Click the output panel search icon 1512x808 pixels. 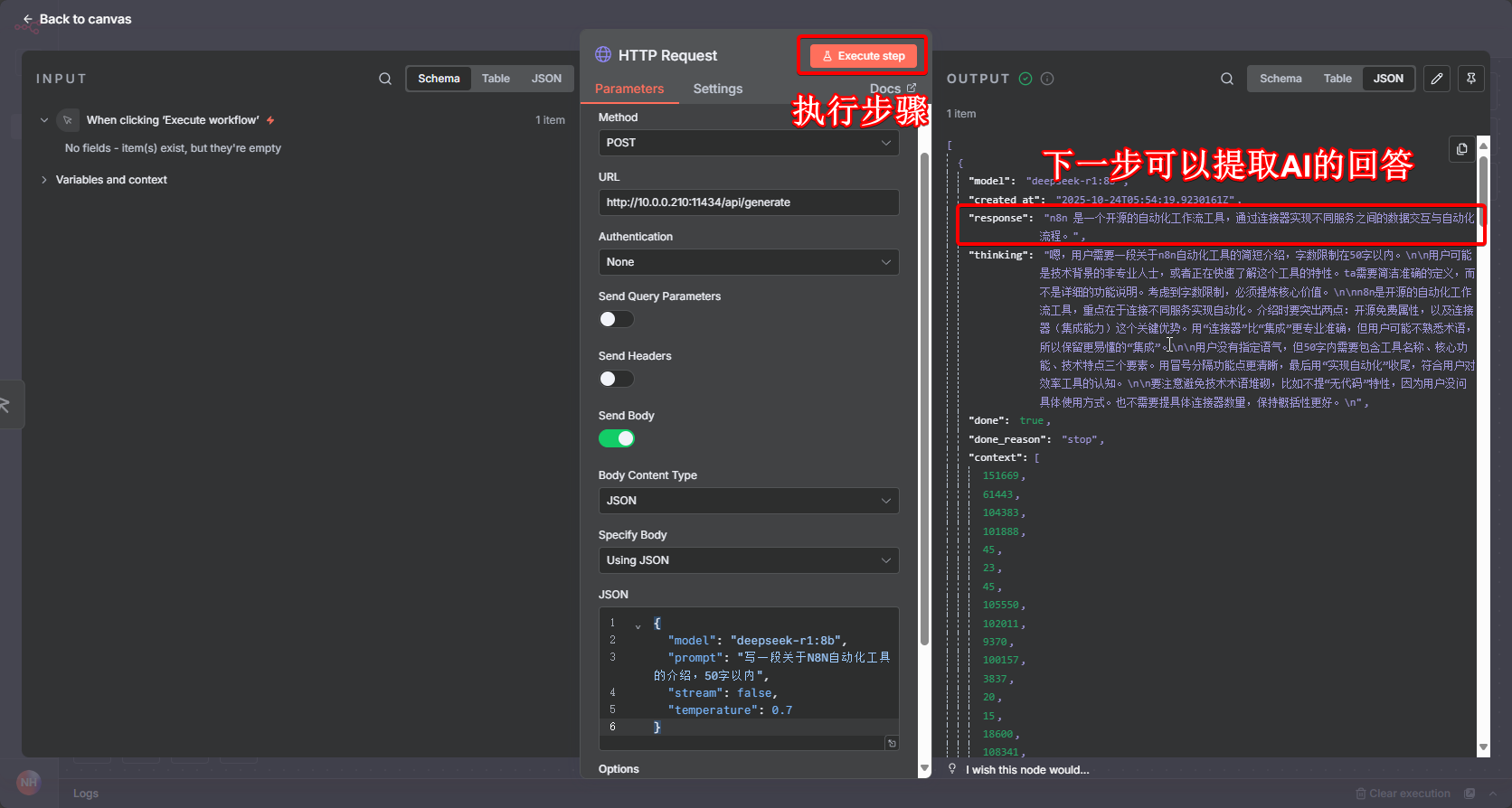[1227, 79]
